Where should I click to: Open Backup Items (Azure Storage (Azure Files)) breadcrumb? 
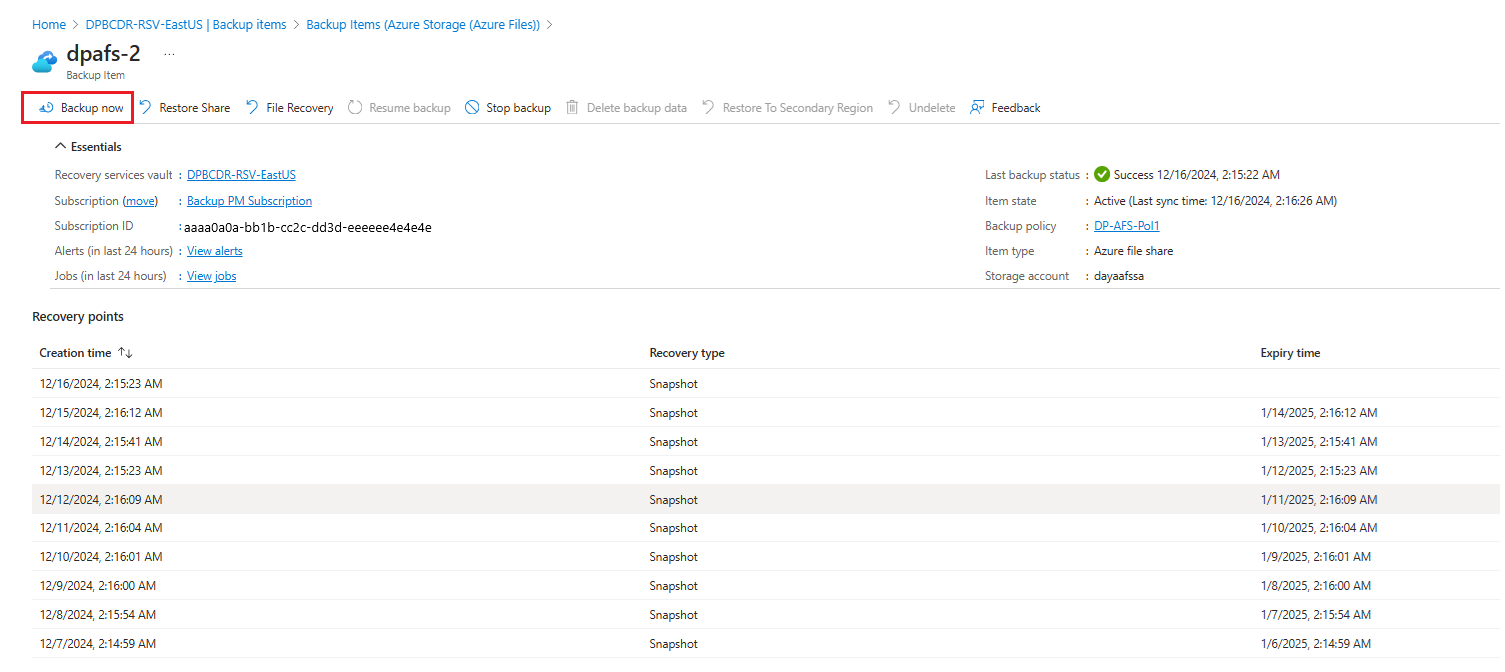[423, 24]
